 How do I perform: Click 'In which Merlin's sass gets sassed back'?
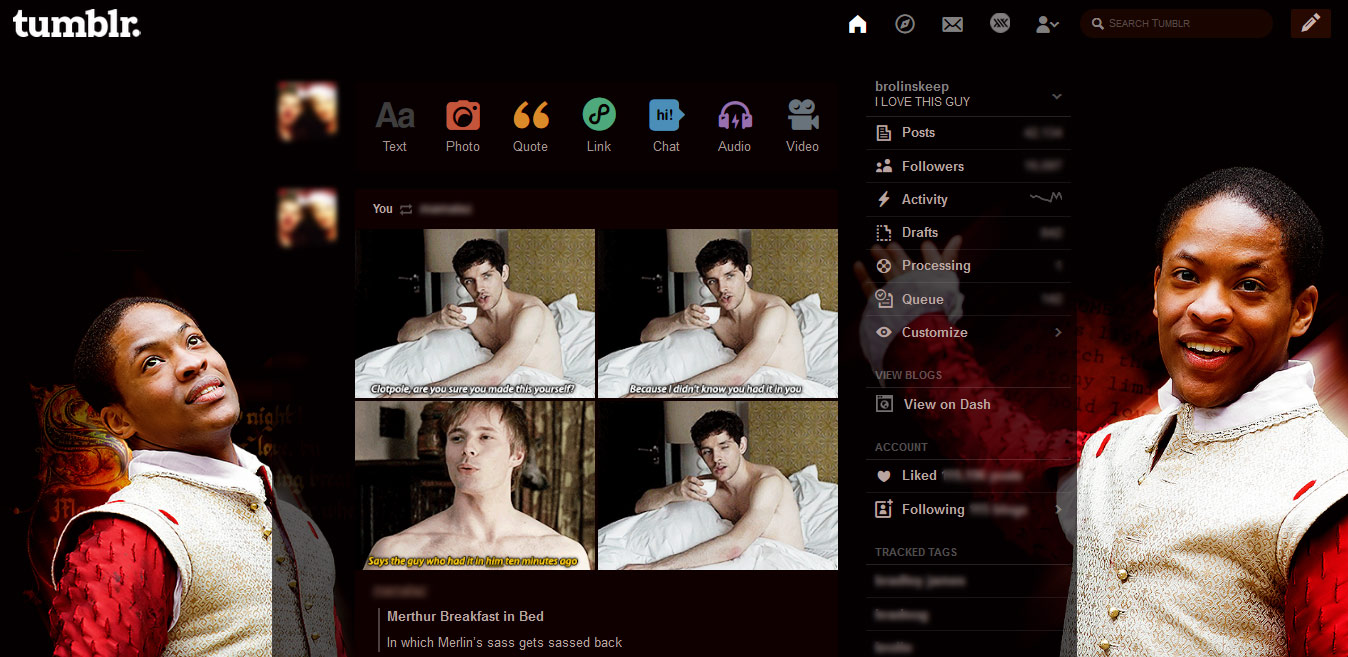coord(504,642)
